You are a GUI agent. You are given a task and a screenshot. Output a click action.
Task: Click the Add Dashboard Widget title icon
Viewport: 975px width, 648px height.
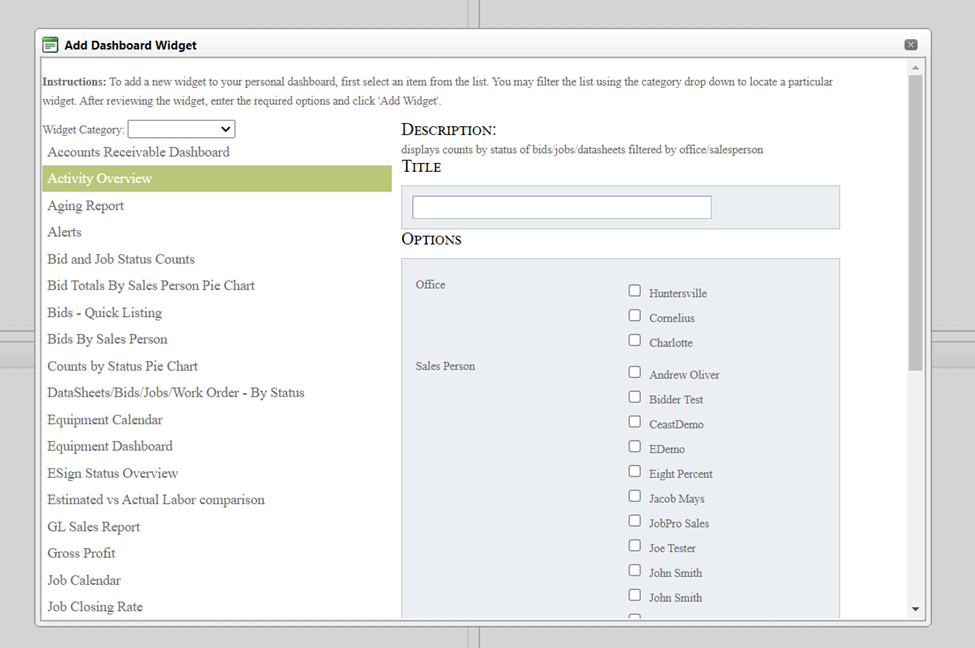[50, 45]
